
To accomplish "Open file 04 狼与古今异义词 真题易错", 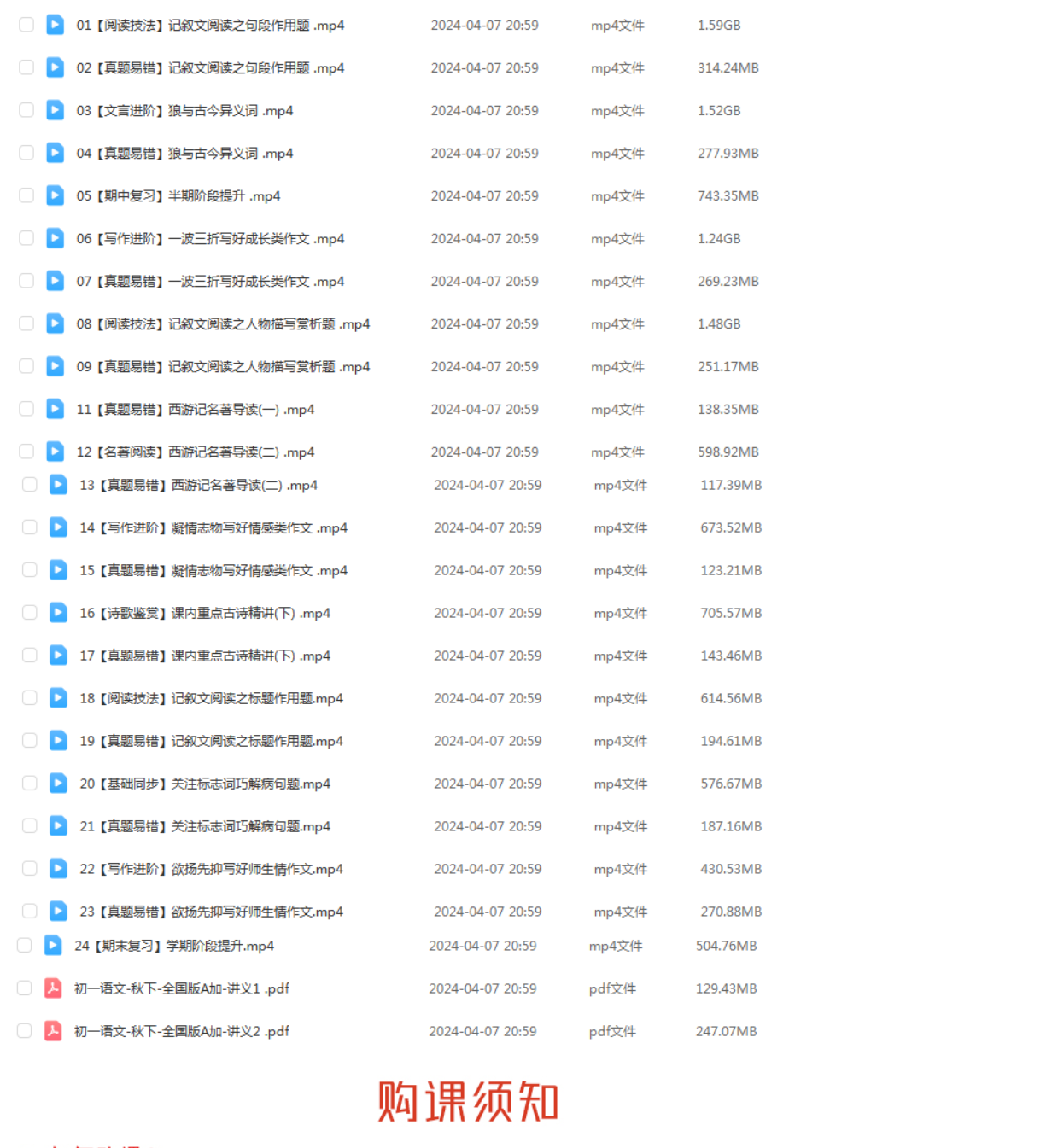I will click(x=184, y=154).
